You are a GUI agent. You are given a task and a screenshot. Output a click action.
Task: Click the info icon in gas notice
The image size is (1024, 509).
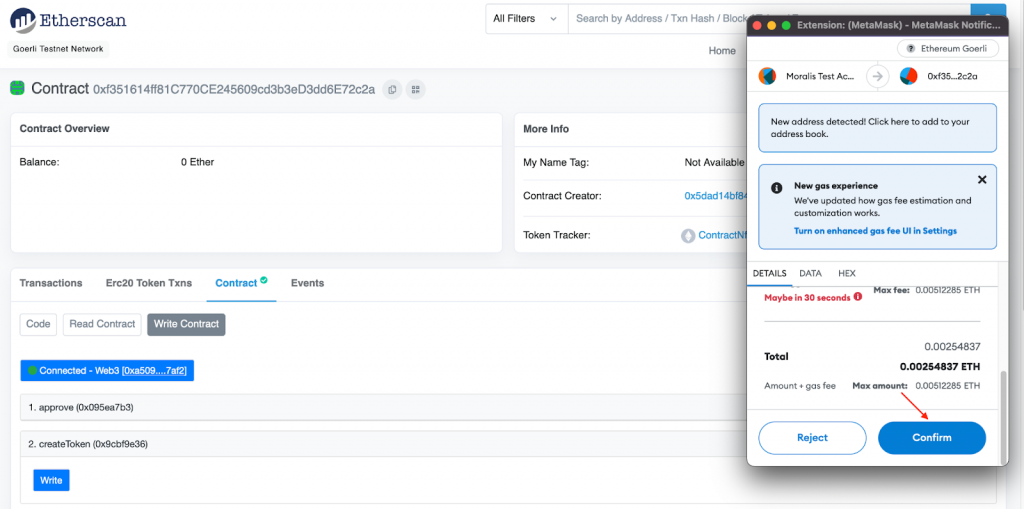click(x=776, y=188)
